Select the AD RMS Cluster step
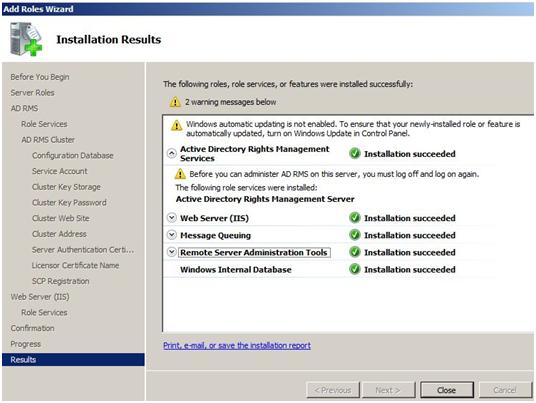The image size is (536, 403). 48,140
